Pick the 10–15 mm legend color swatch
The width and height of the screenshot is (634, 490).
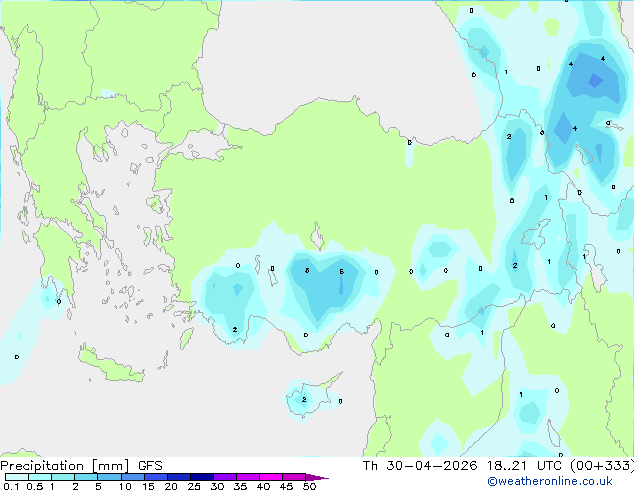132,477
